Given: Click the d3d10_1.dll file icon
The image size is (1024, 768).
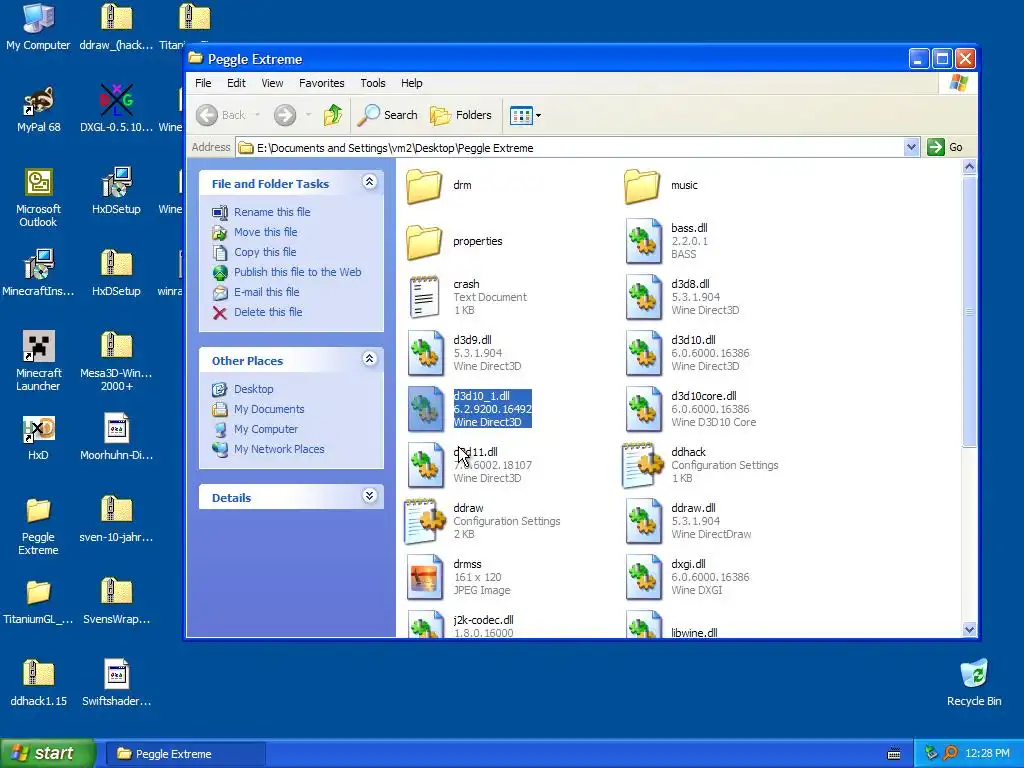Looking at the screenshot, I should click(x=426, y=409).
